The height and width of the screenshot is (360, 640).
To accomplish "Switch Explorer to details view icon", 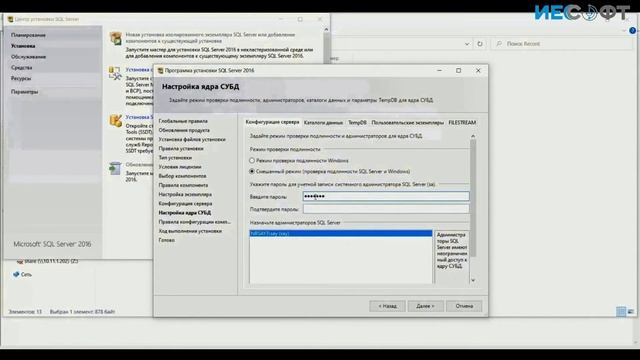I will (x=621, y=312).
